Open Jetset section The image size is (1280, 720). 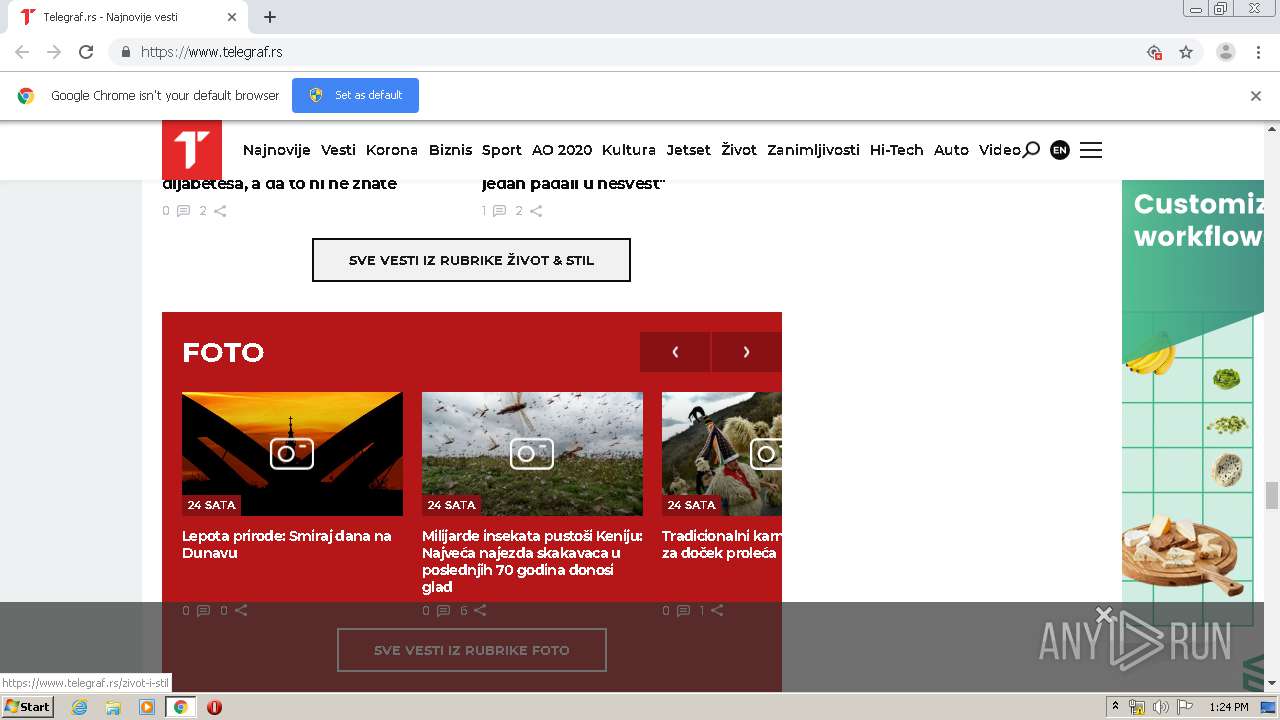click(x=689, y=150)
